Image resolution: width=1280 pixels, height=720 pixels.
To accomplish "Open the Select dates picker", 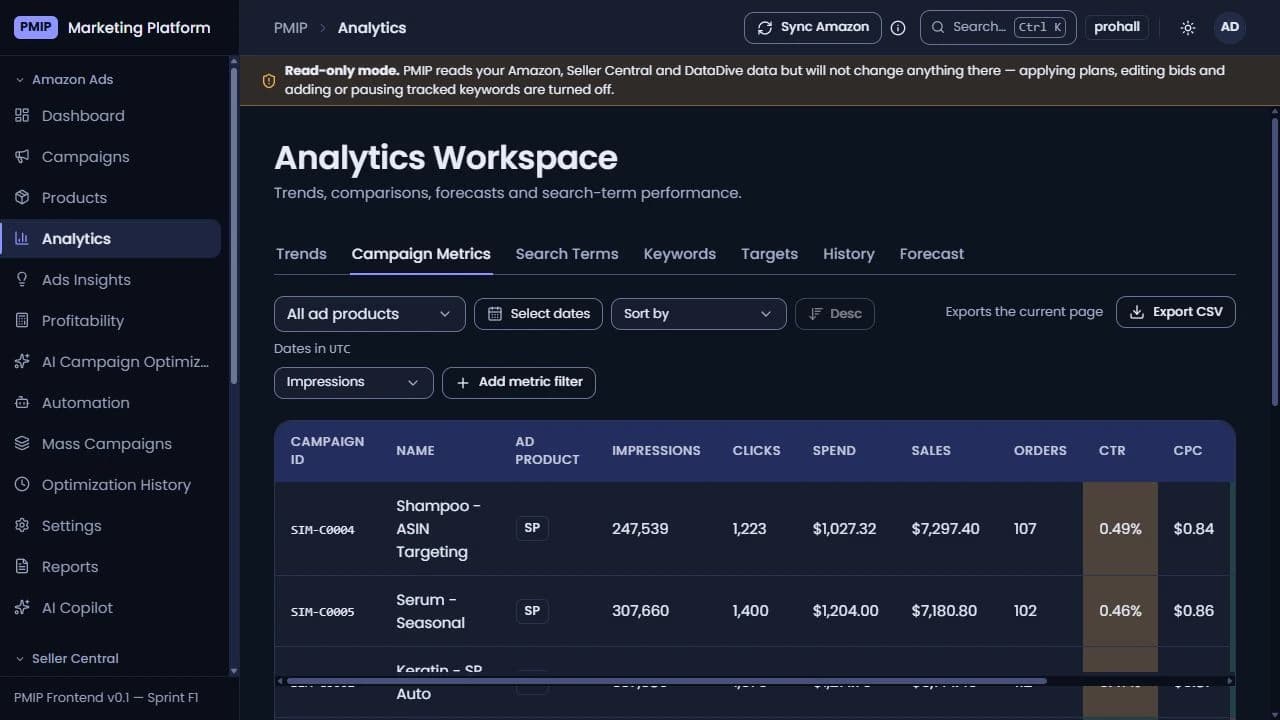I will pos(538,314).
